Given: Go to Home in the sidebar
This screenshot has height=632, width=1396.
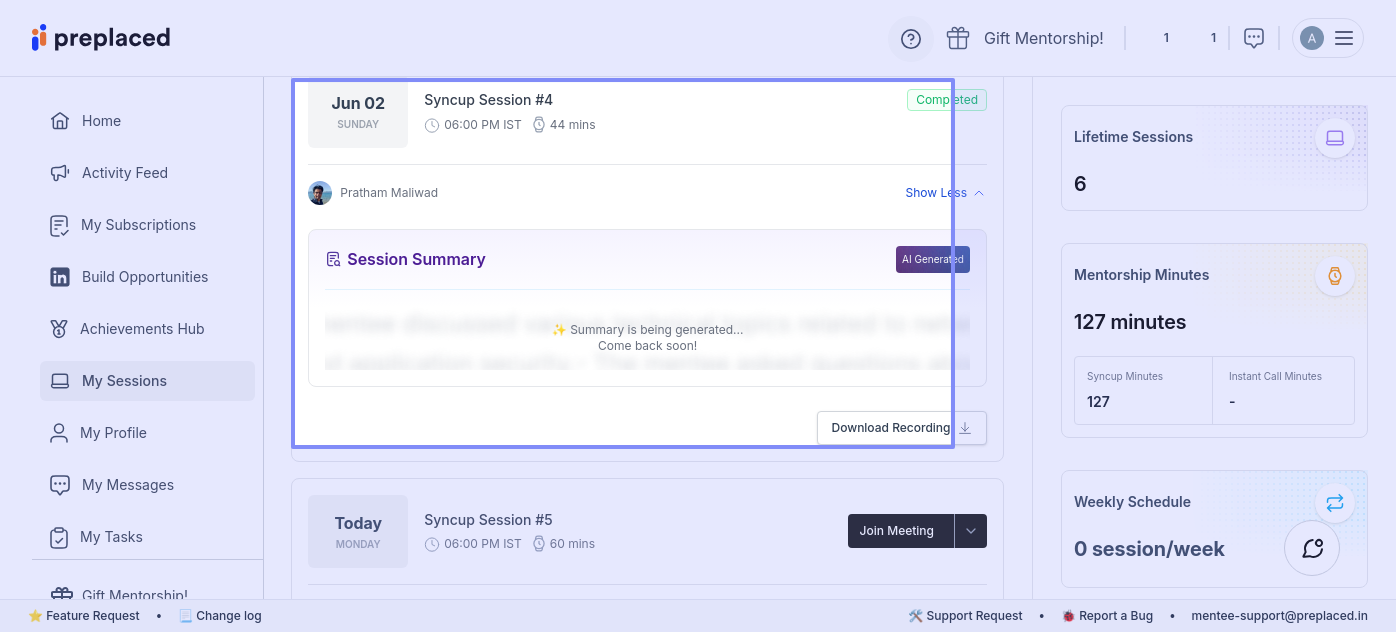Looking at the screenshot, I should 101,121.
